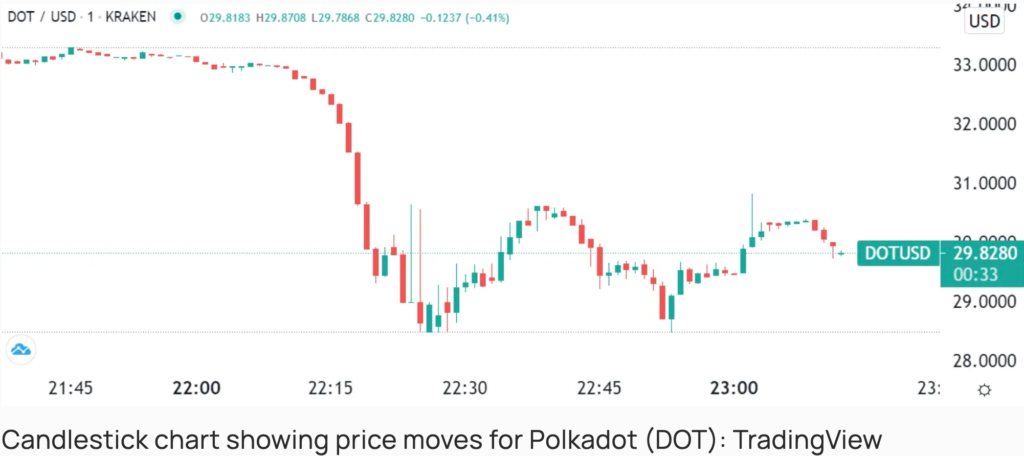Select the KRAKEN exchange label
The height and width of the screenshot is (456, 1024).
[133, 17]
